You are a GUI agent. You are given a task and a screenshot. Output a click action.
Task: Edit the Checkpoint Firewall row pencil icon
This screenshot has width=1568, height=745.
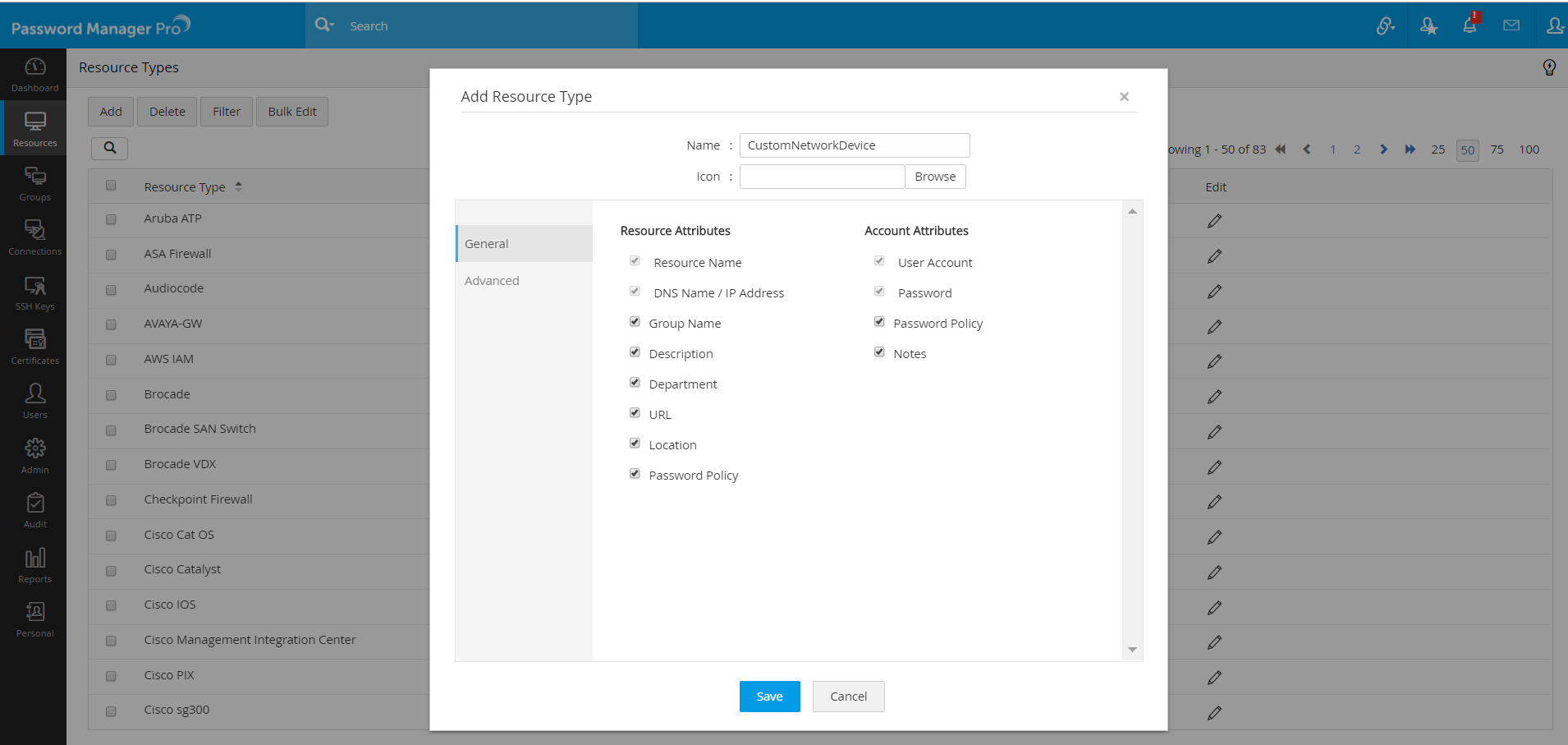click(1214, 502)
